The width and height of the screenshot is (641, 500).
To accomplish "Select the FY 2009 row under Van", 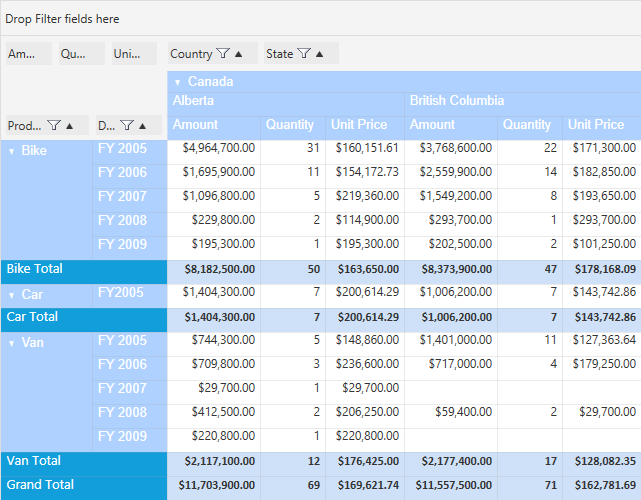I will tap(130, 440).
